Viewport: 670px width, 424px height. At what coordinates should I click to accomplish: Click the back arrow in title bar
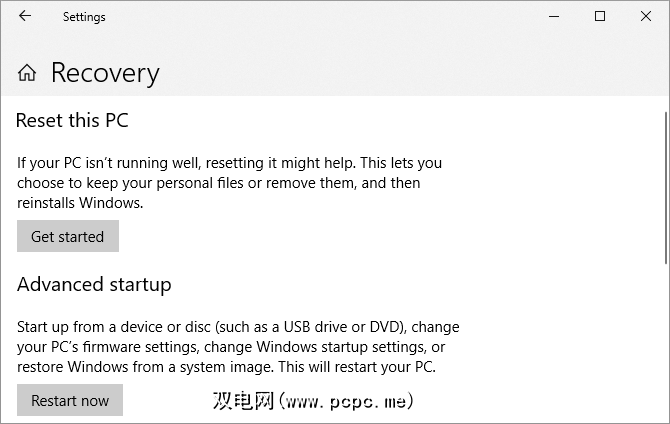pos(25,17)
